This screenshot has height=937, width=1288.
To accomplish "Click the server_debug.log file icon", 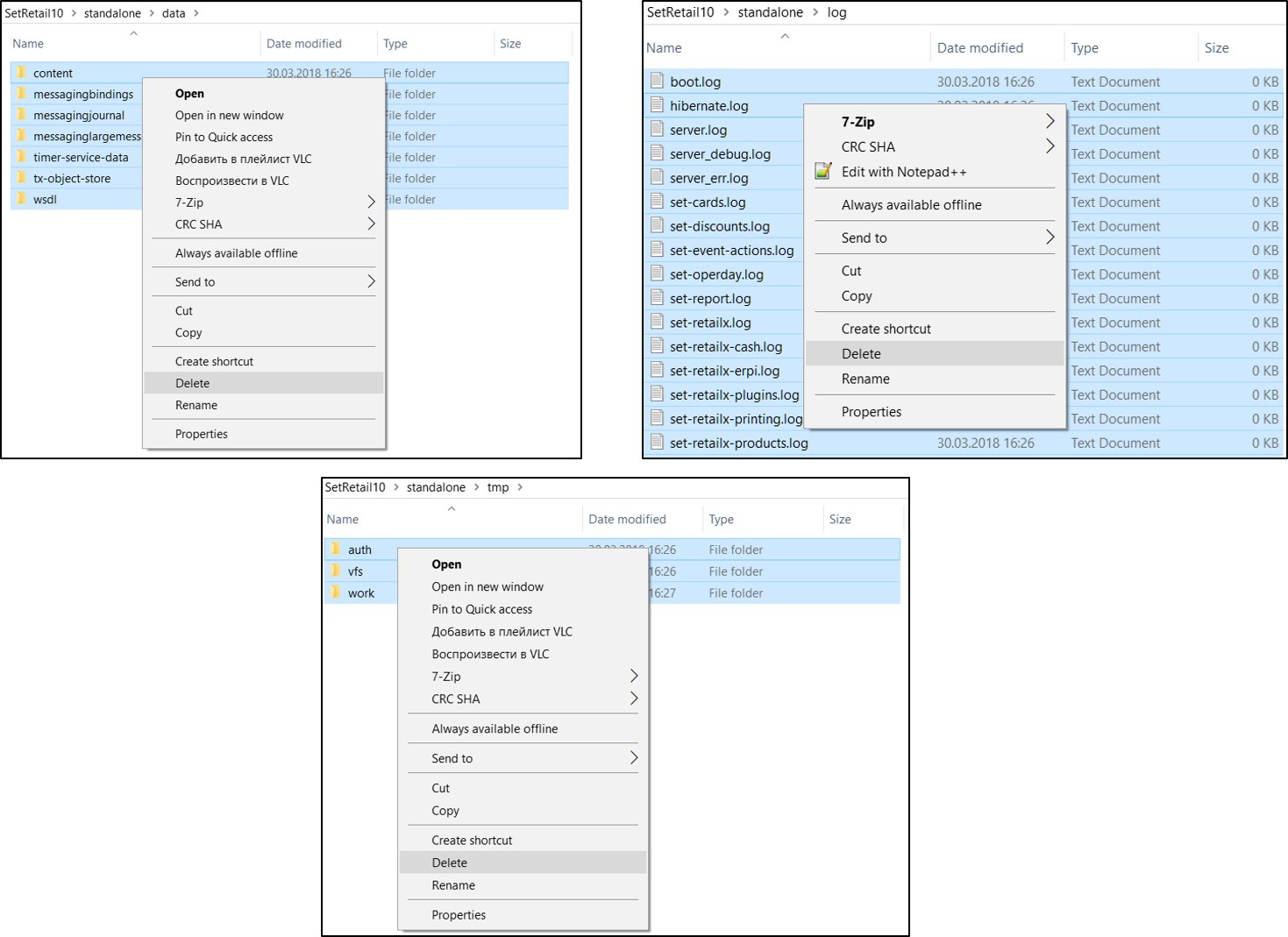I will (657, 153).
